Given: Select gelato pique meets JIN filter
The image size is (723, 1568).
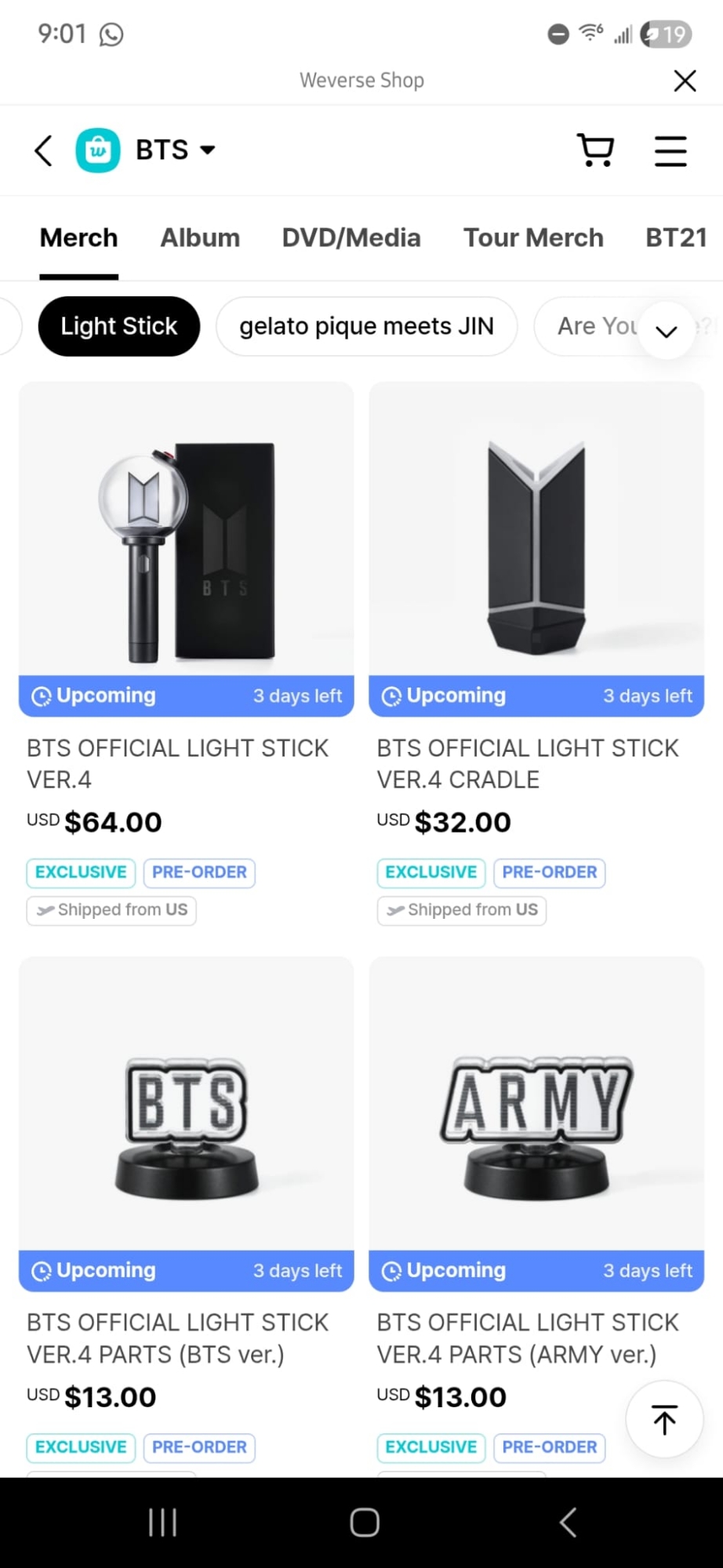Looking at the screenshot, I should [366, 326].
